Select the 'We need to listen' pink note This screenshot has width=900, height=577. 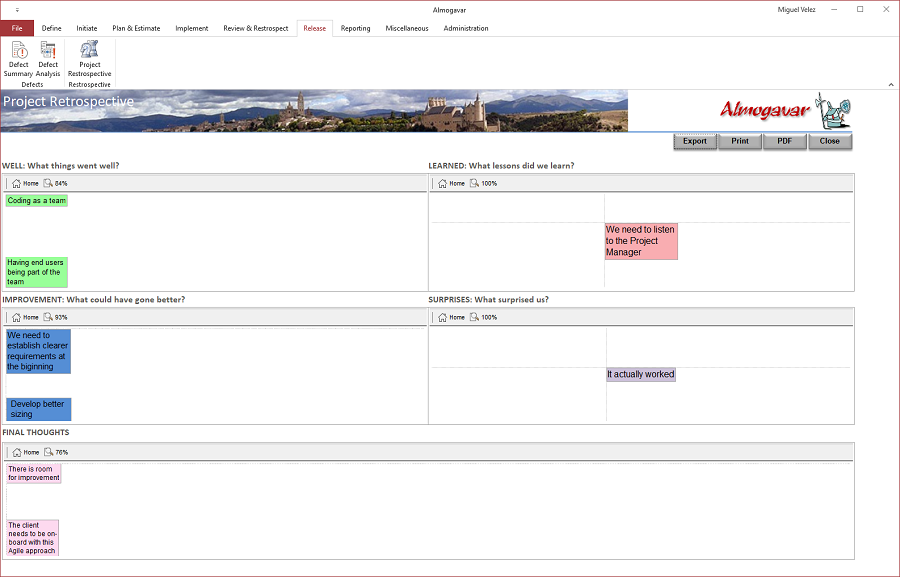[x=641, y=241]
